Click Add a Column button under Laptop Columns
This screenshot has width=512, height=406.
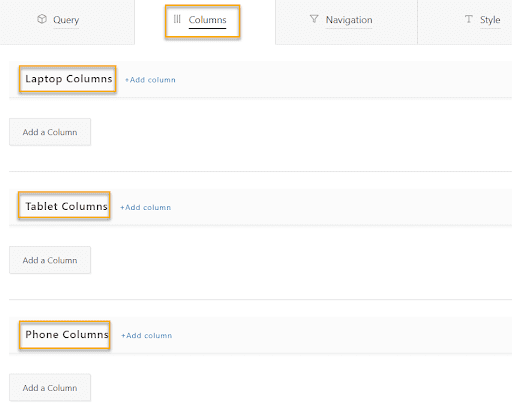point(50,132)
